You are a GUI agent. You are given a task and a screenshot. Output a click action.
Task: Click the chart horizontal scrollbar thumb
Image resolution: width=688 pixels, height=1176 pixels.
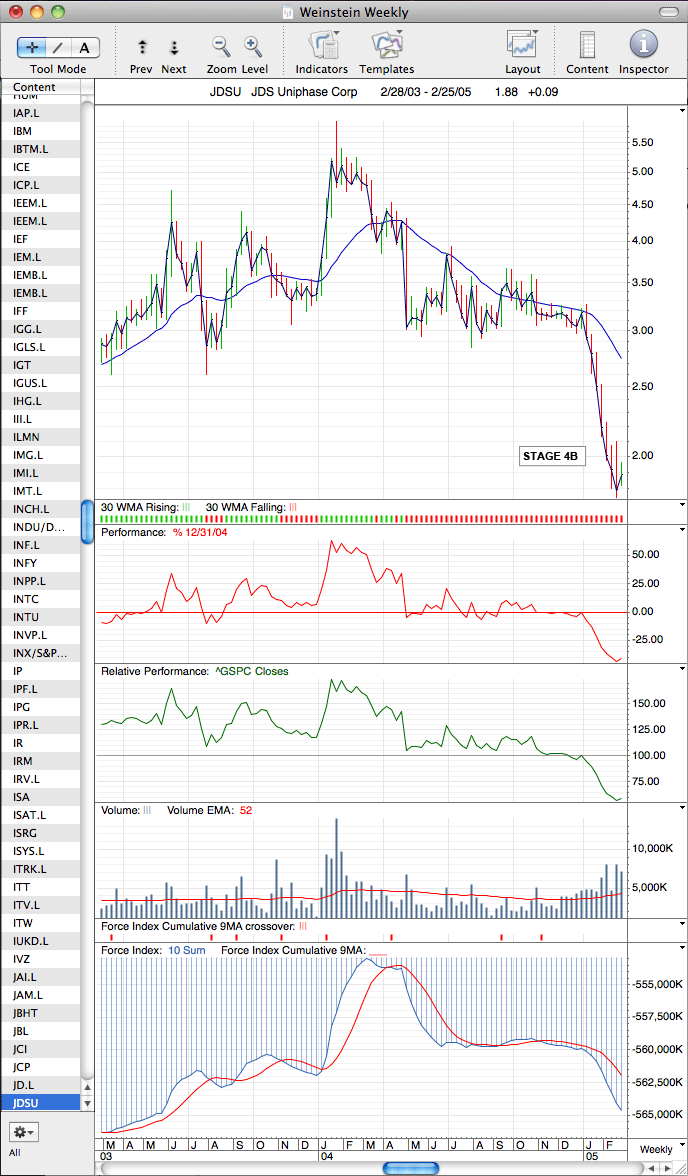coord(411,1168)
